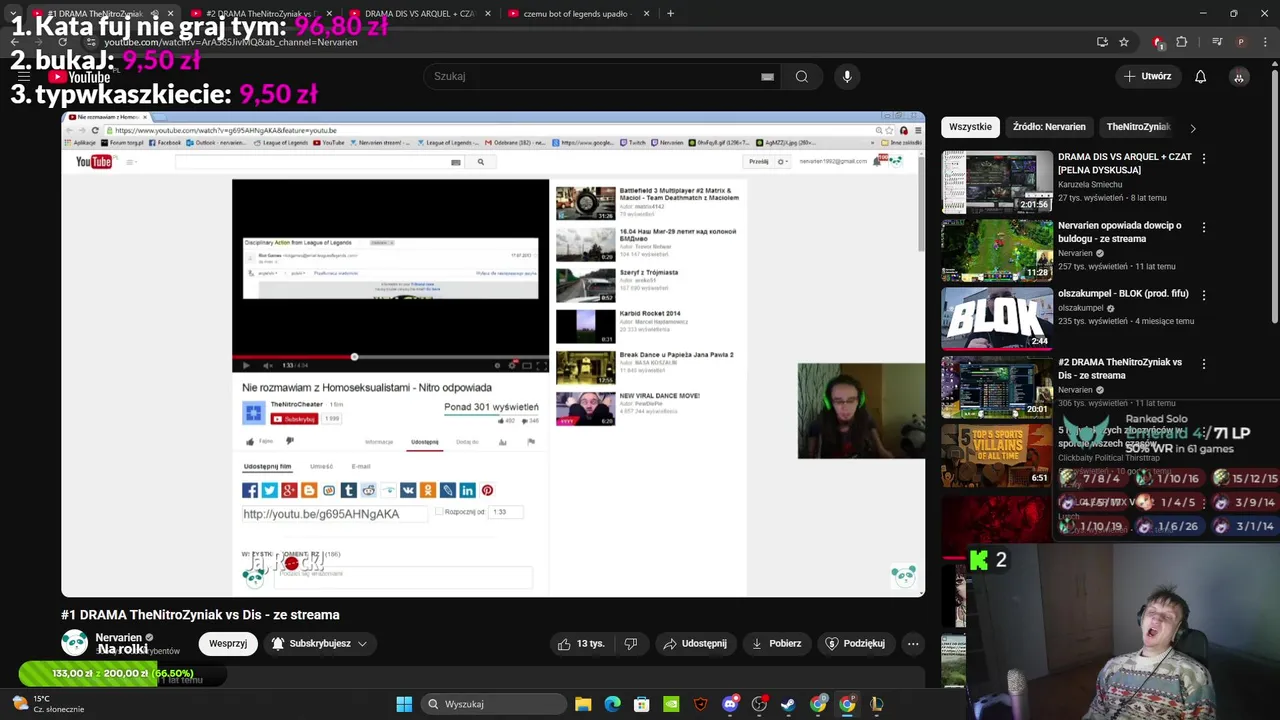Open Chrome profile P icon
This screenshot has width=1280, height=720.
1241,42
